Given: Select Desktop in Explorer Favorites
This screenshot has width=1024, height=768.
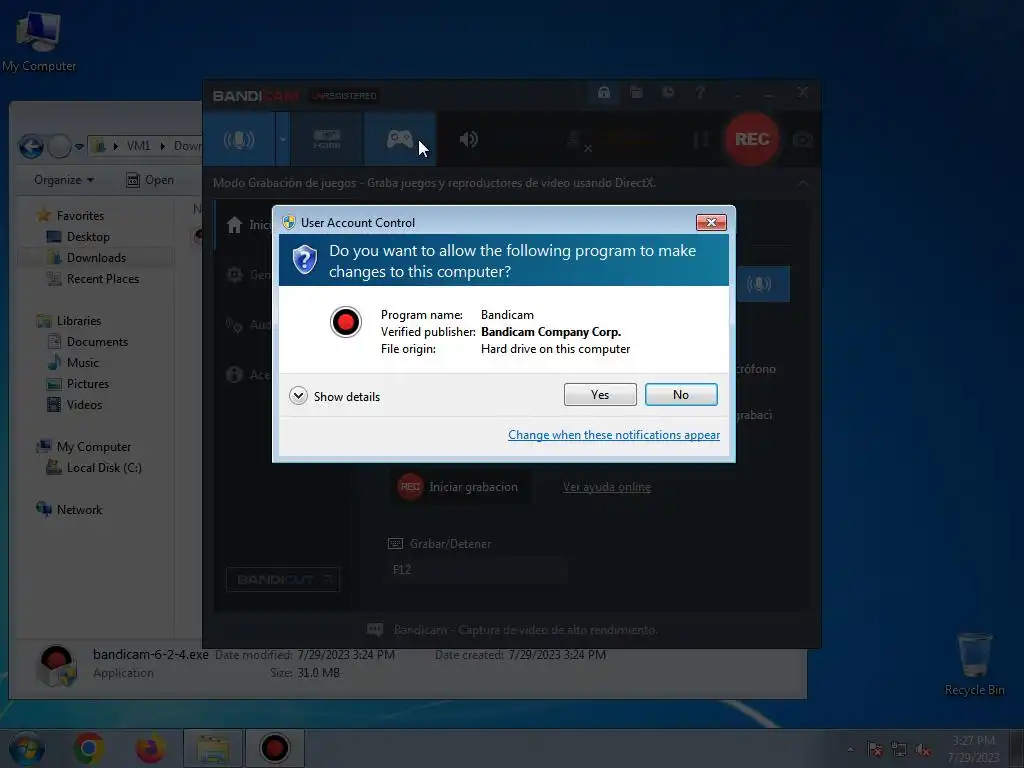Looking at the screenshot, I should coord(78,236).
